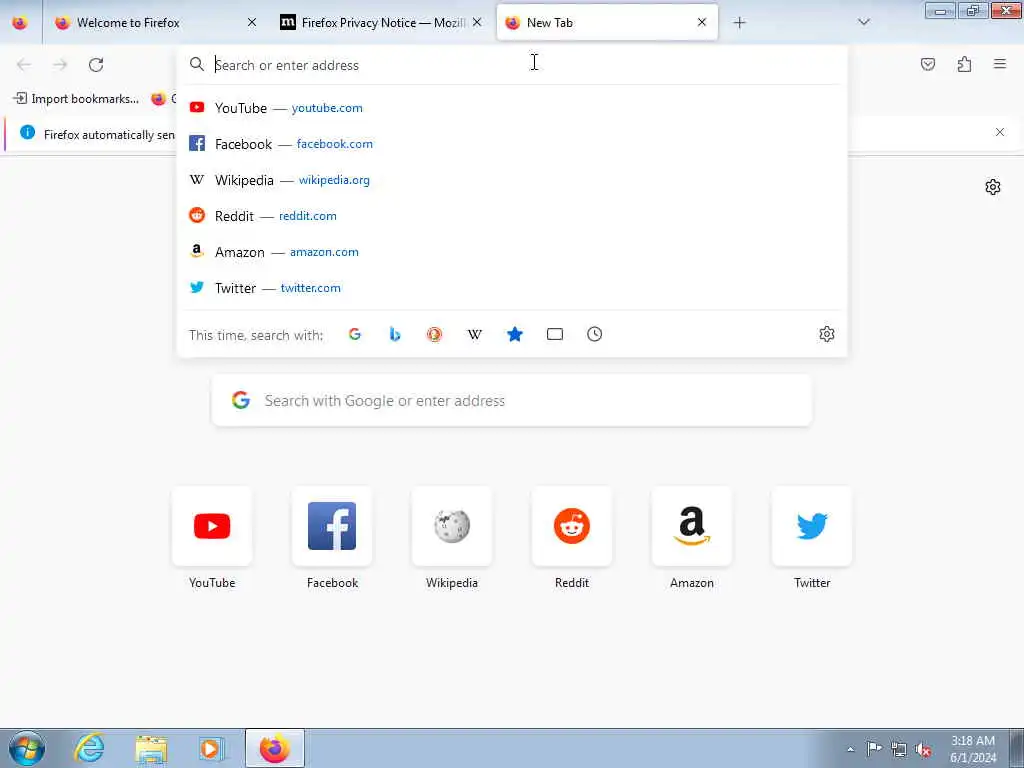Search in Bookmarks star icon
Screen dimensions: 1024x768
515,334
